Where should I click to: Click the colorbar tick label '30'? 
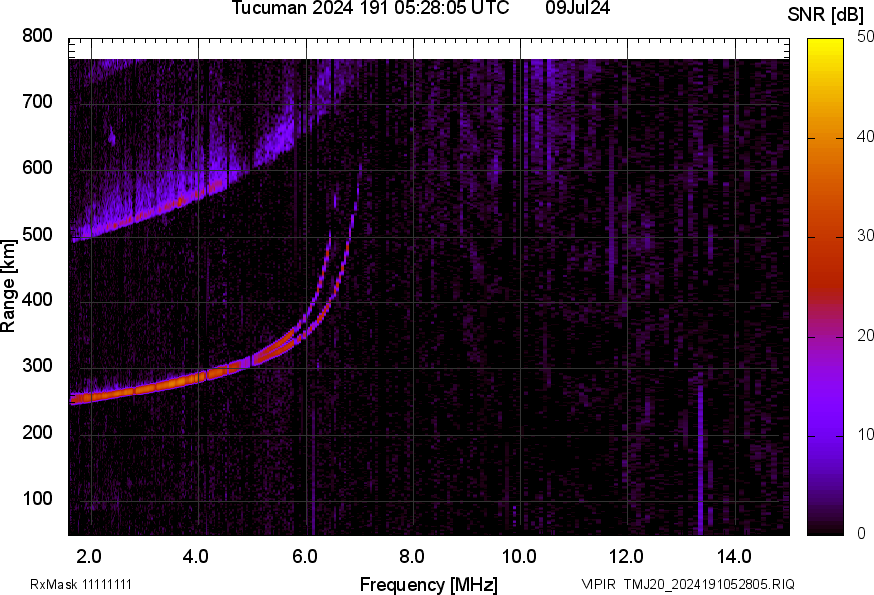(865, 236)
